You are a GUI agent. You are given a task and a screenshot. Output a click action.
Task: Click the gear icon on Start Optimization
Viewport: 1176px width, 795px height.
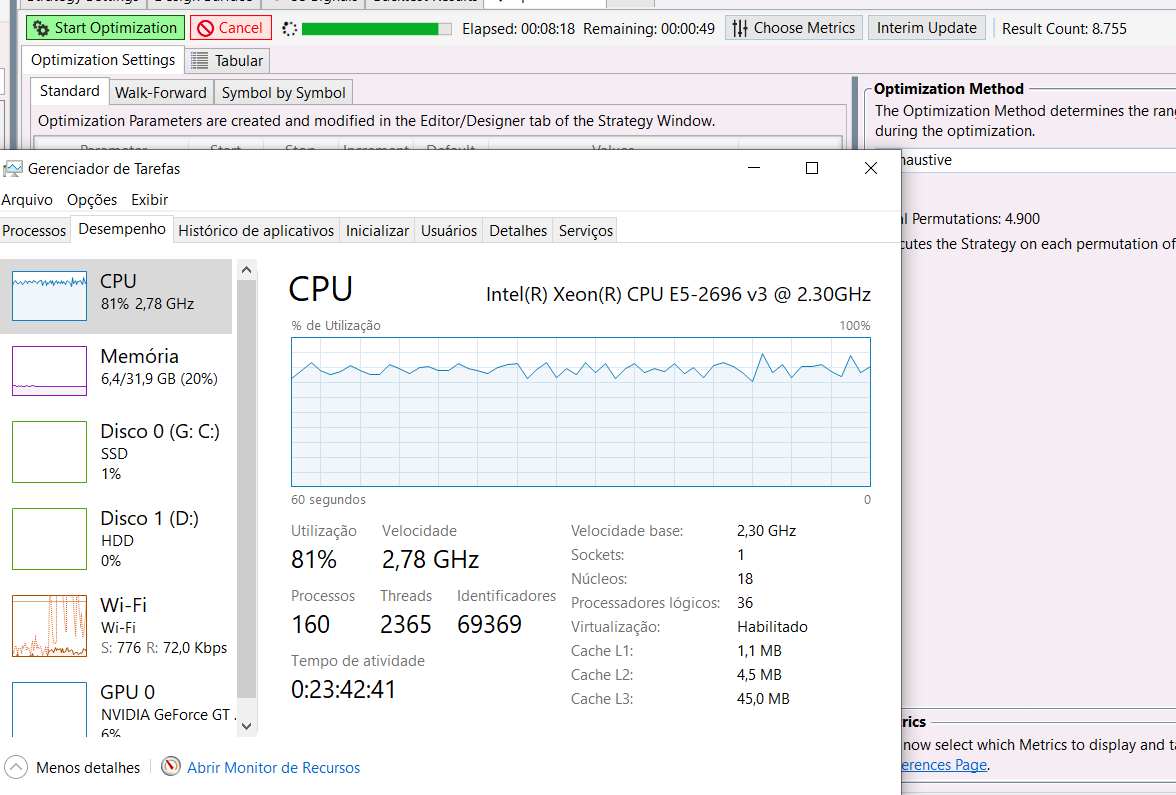point(40,28)
